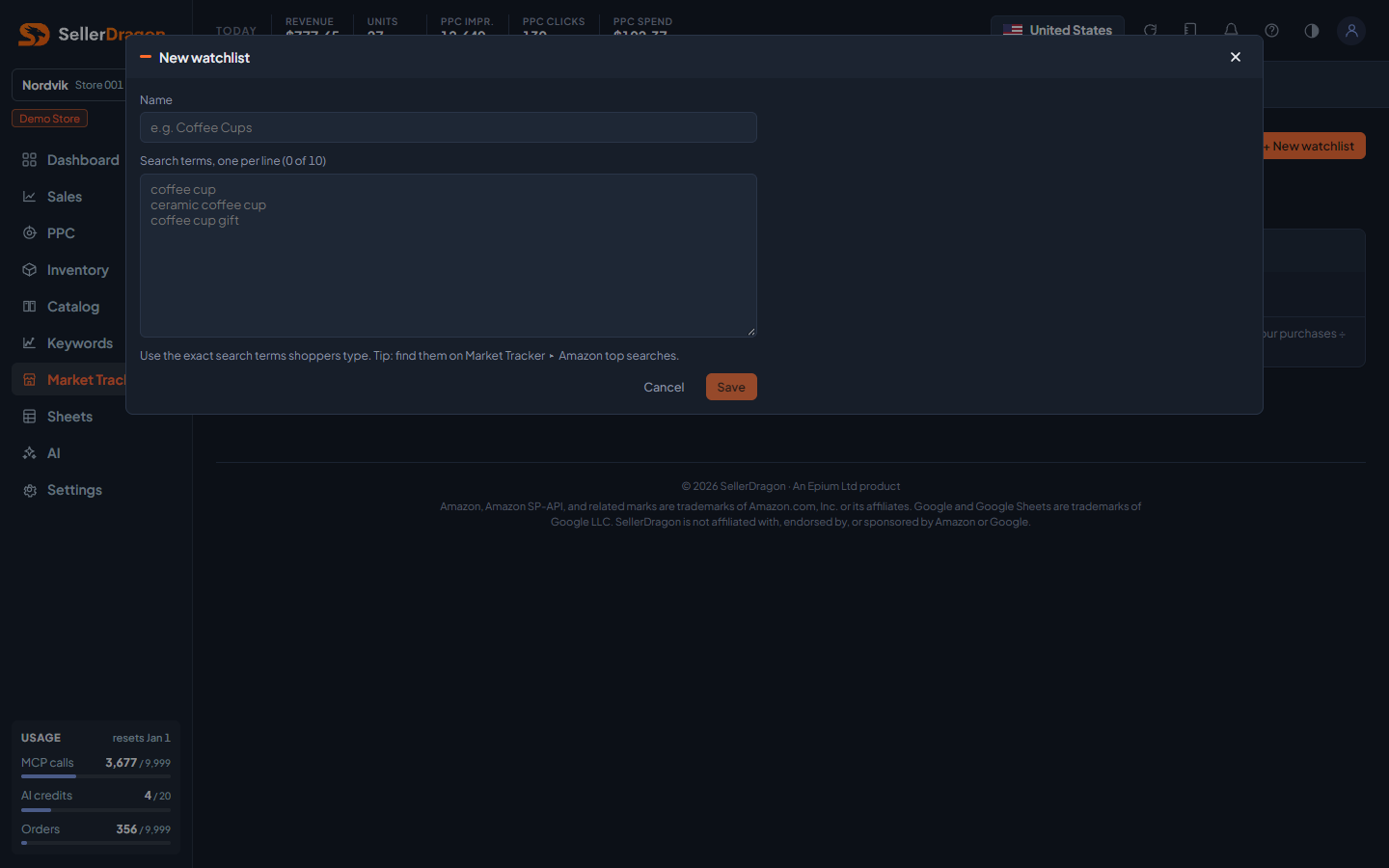Open the Keywords trend icon
1389x868 pixels.
[x=30, y=343]
